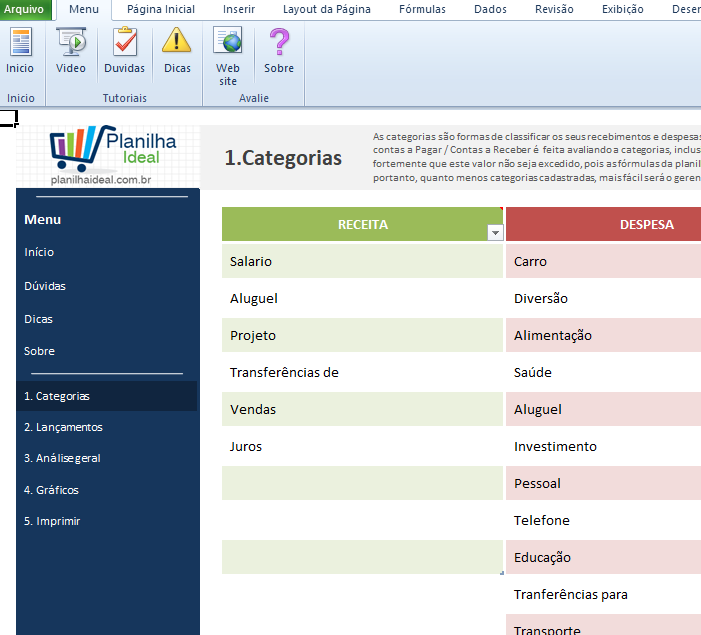Select the Saúde despesa cell
The width and height of the screenshot is (701, 635).
[604, 373]
